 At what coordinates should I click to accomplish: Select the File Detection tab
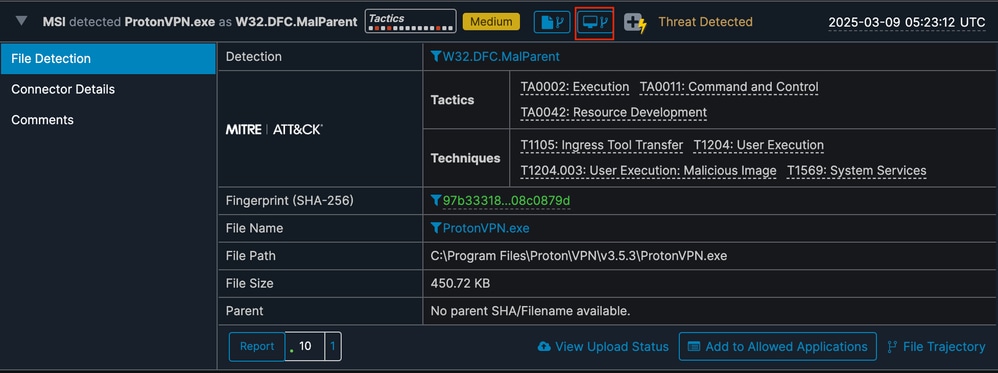click(x=108, y=59)
